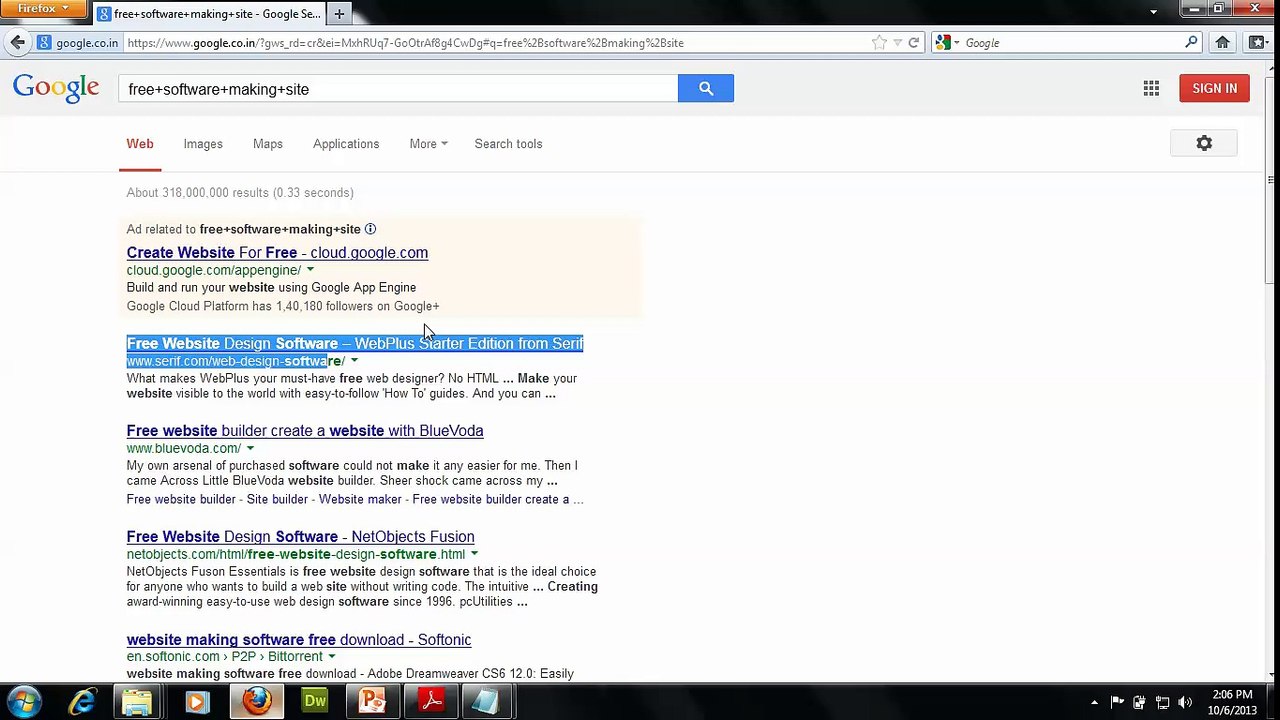This screenshot has width=1280, height=720.
Task: Open the NetObjects Fusion result link
Action: pos(300,537)
